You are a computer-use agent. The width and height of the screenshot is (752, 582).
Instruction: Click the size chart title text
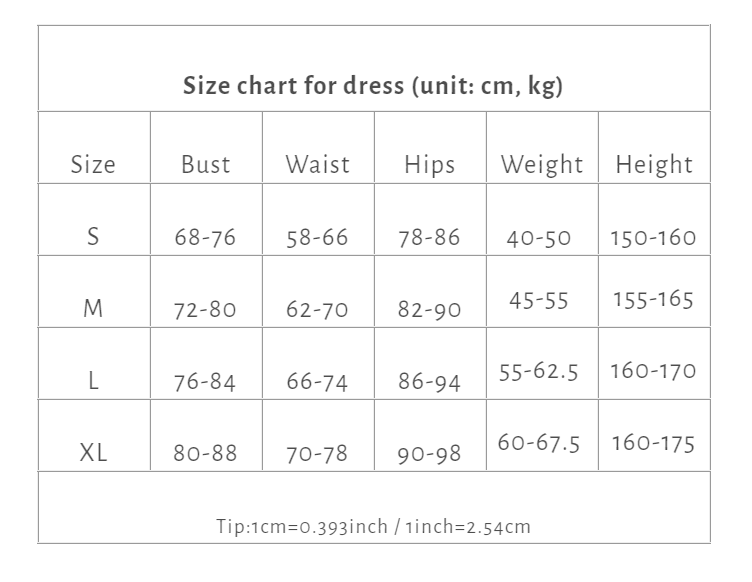(373, 85)
